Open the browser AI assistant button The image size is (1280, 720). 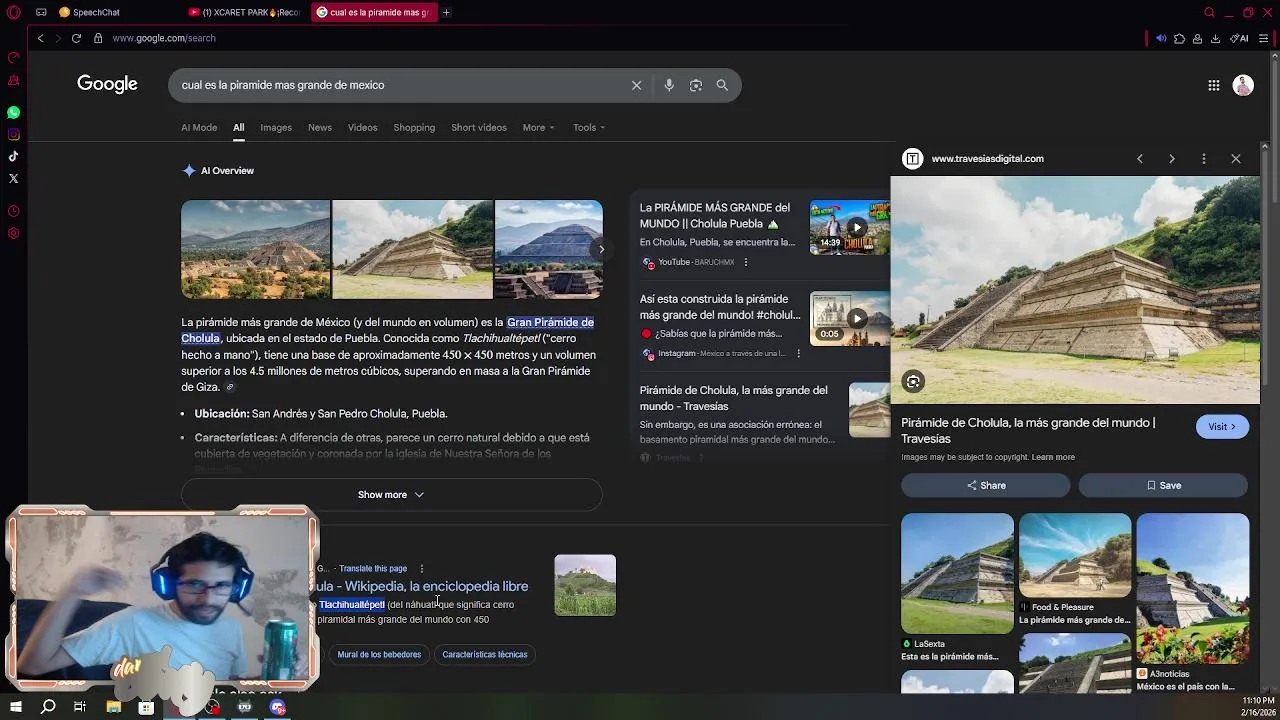[1240, 38]
